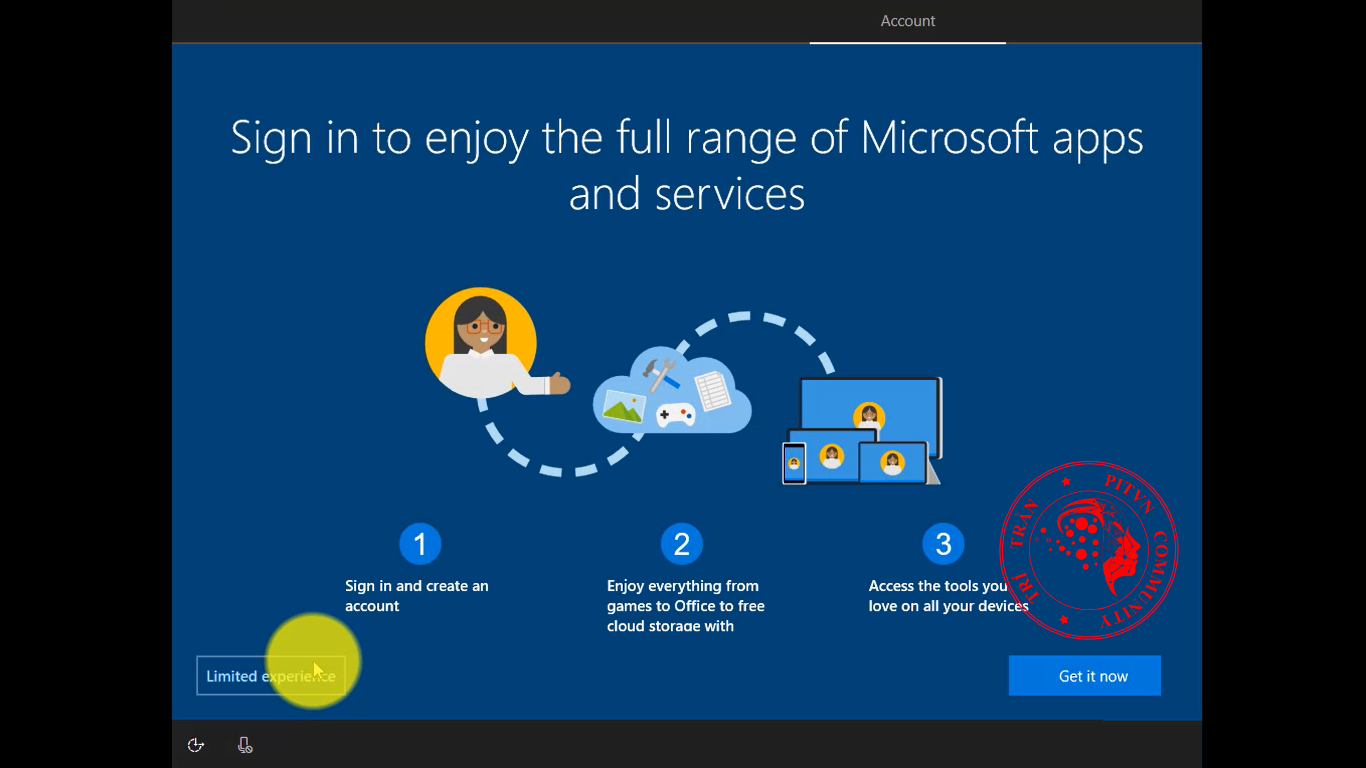Click the Get it now button
The width and height of the screenshot is (1366, 768).
1085,676
